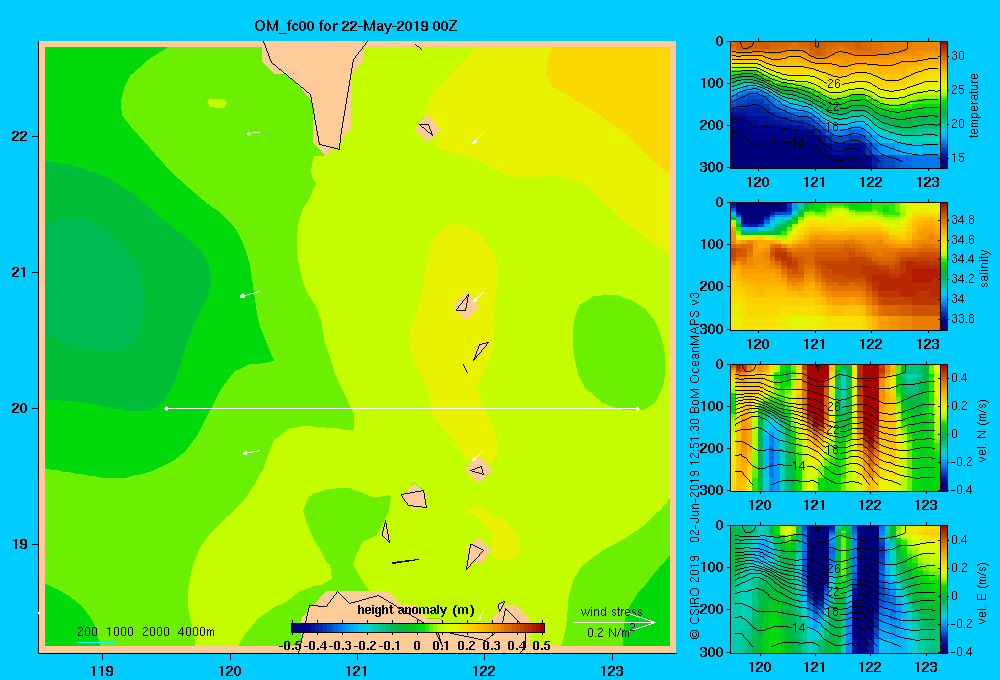The width and height of the screenshot is (1000, 680).
Task: Click the wind arrow near 120°E, 22°N
Action: point(253,133)
